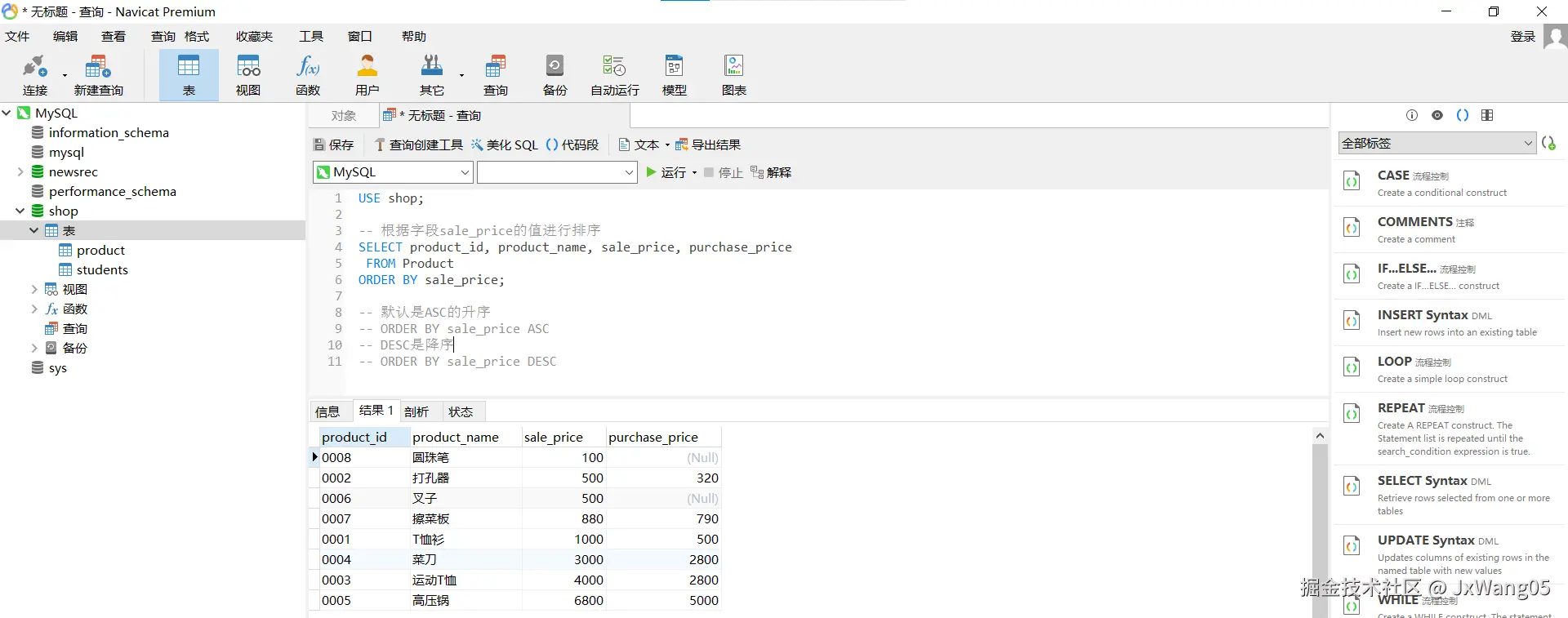Open the 运行 run options dropdown arrow

[x=694, y=172]
